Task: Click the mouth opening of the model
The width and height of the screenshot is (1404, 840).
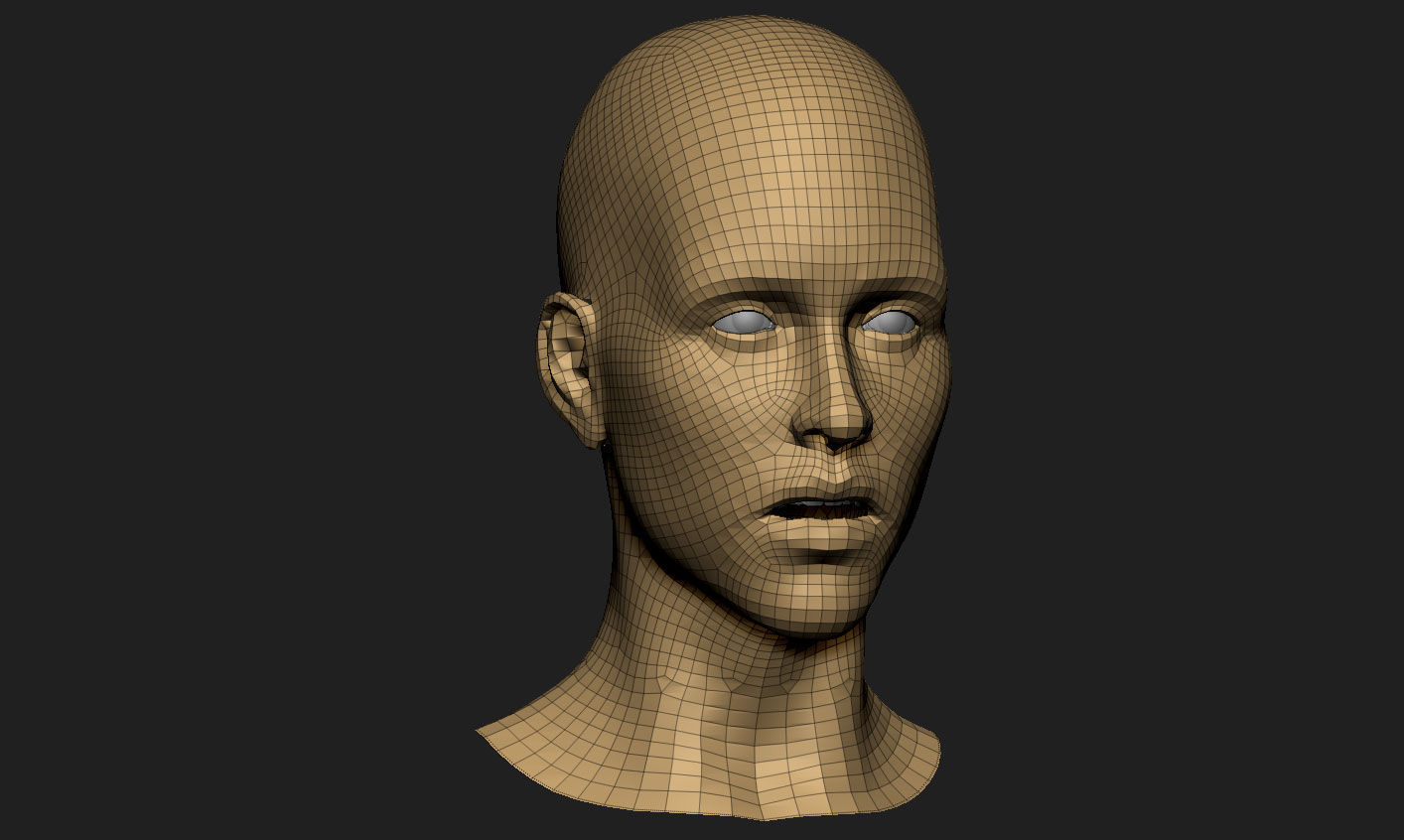Action: pyautogui.click(x=824, y=508)
